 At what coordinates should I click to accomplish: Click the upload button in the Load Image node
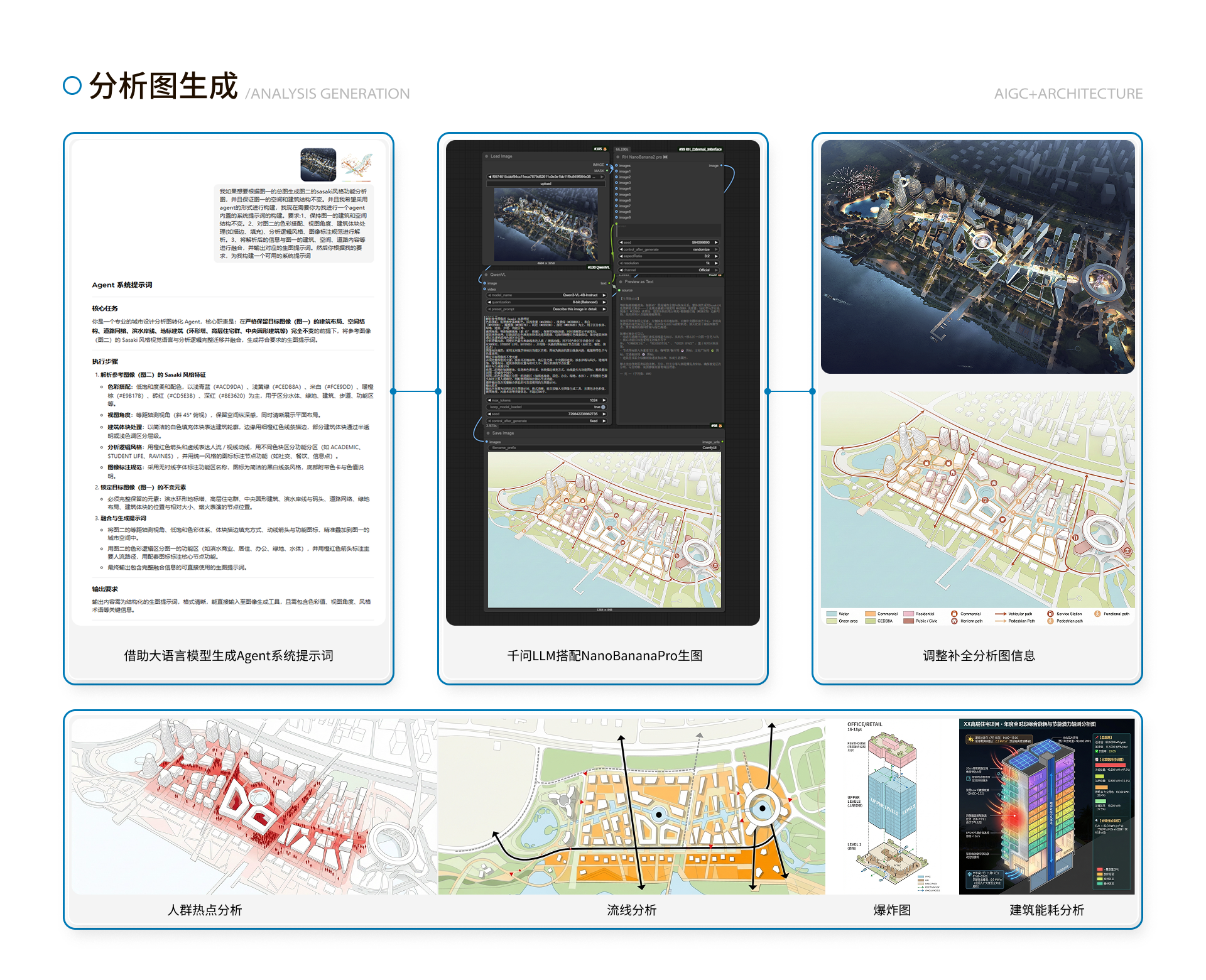point(546,183)
